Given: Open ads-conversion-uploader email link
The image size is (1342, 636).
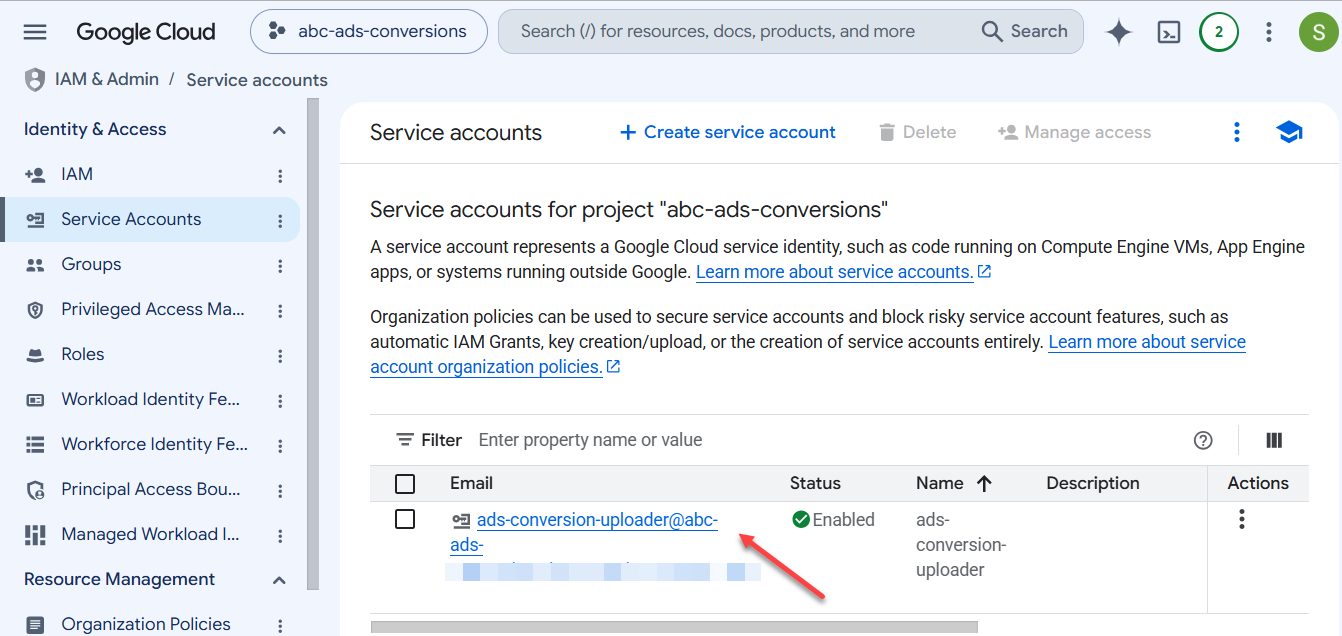Looking at the screenshot, I should point(597,520).
